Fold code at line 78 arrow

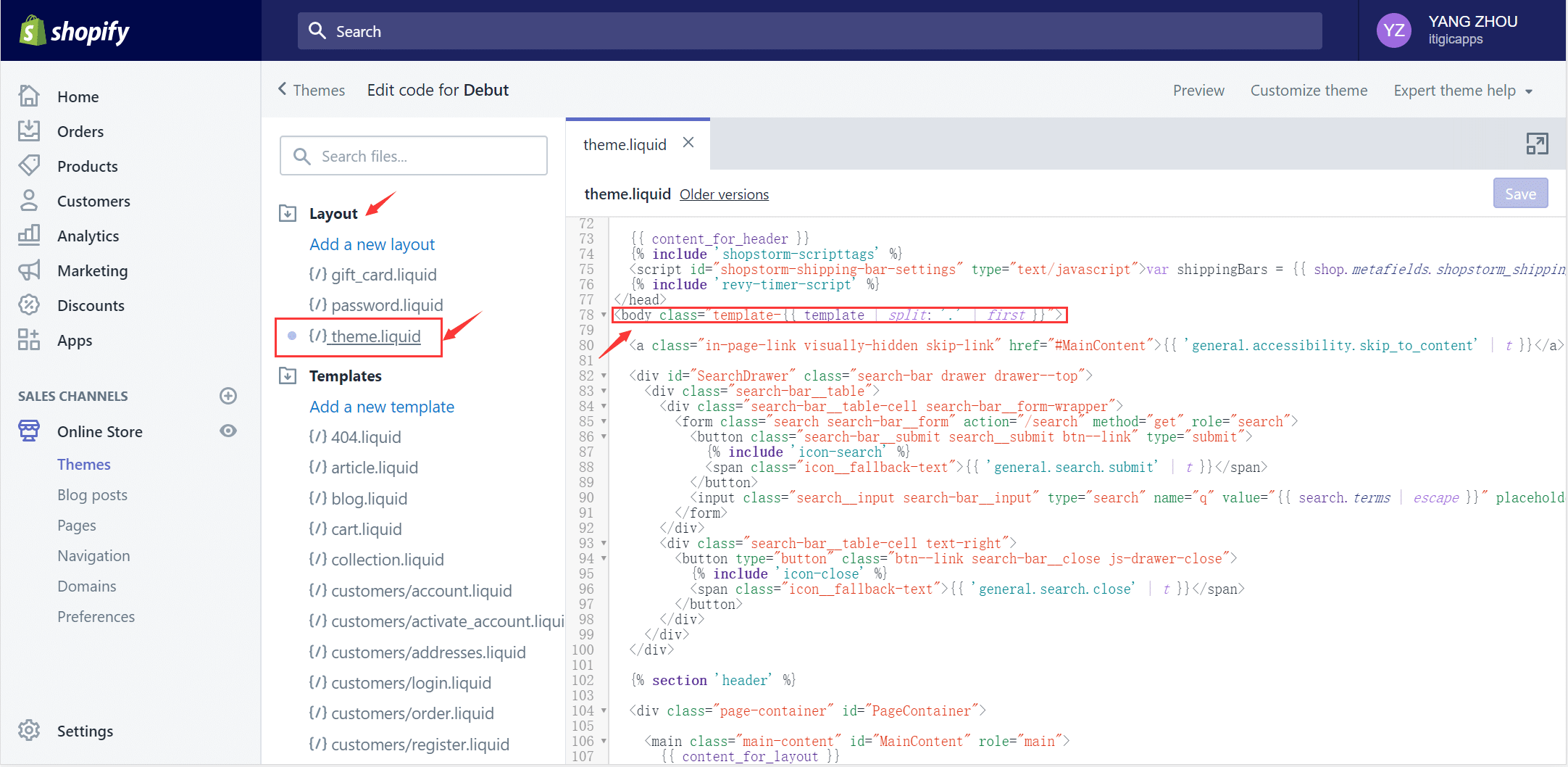pyautogui.click(x=604, y=315)
